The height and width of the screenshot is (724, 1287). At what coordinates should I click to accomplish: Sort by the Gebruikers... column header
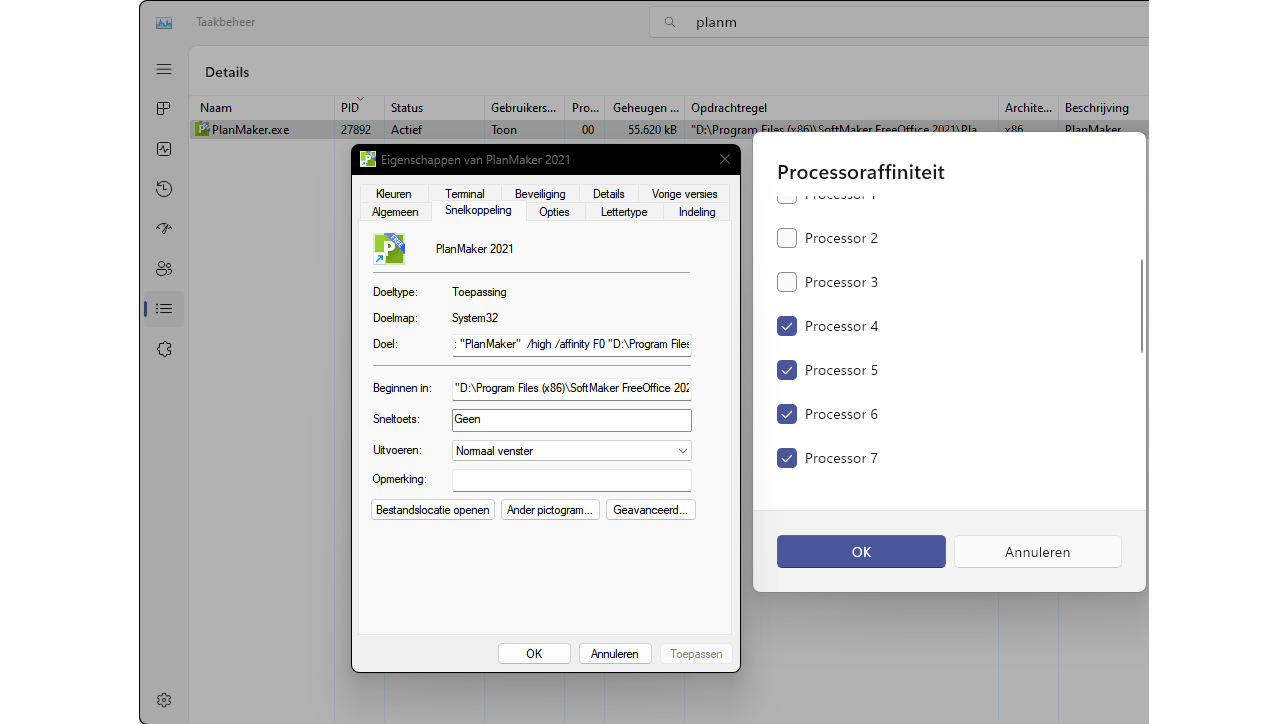524,108
